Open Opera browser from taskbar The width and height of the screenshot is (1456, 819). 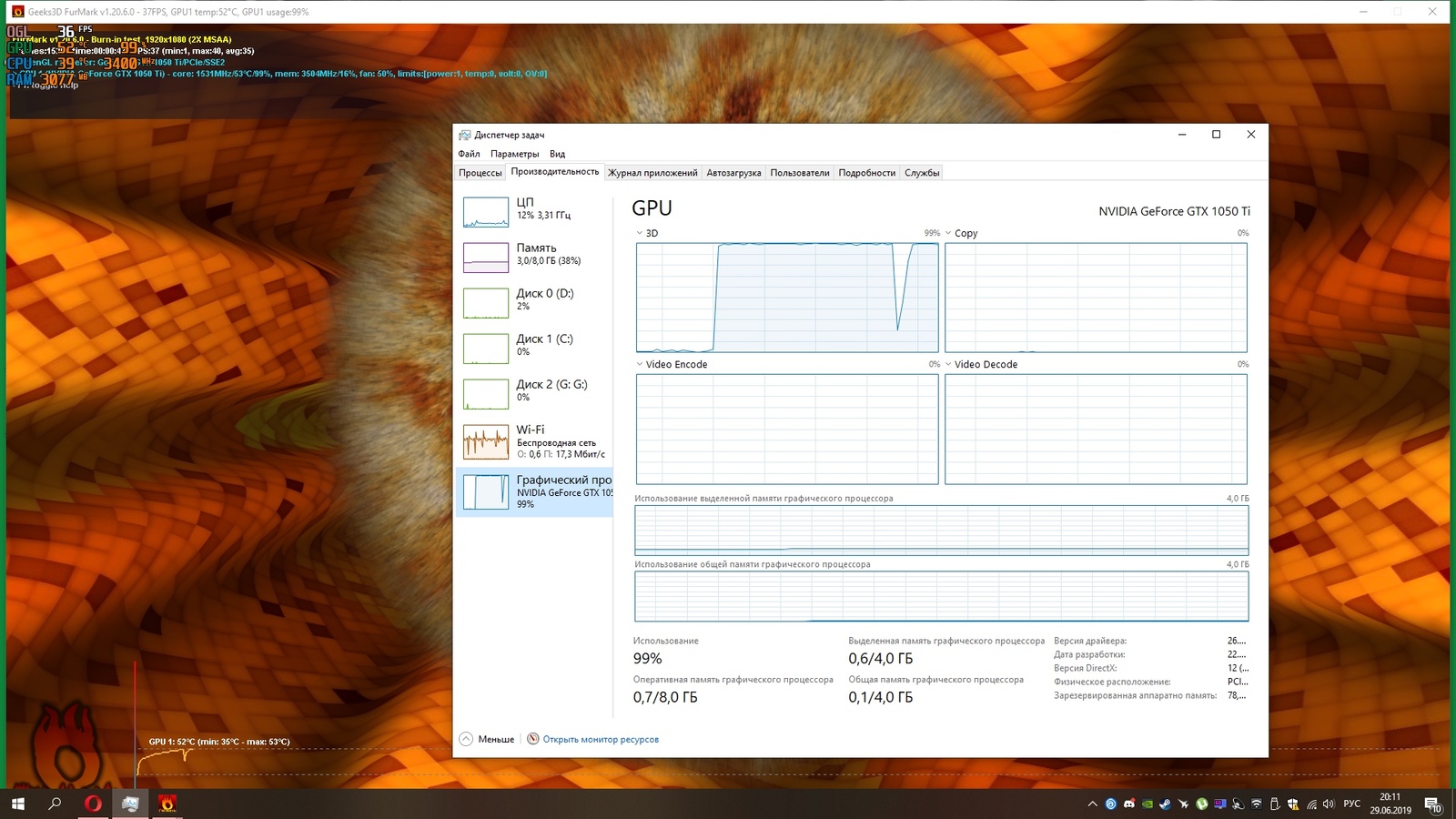pyautogui.click(x=93, y=804)
